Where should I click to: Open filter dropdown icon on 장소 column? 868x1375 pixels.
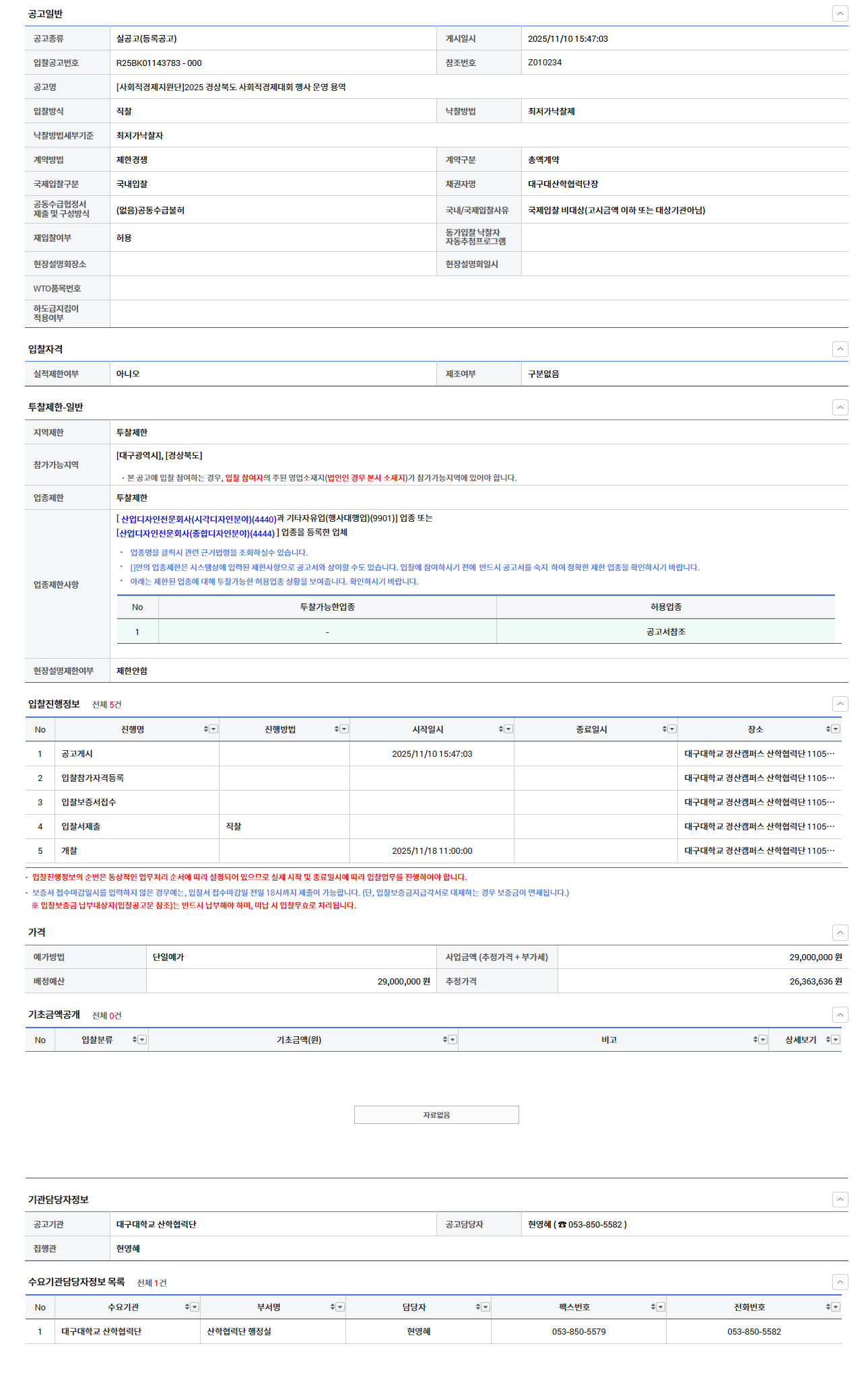pyautogui.click(x=836, y=729)
